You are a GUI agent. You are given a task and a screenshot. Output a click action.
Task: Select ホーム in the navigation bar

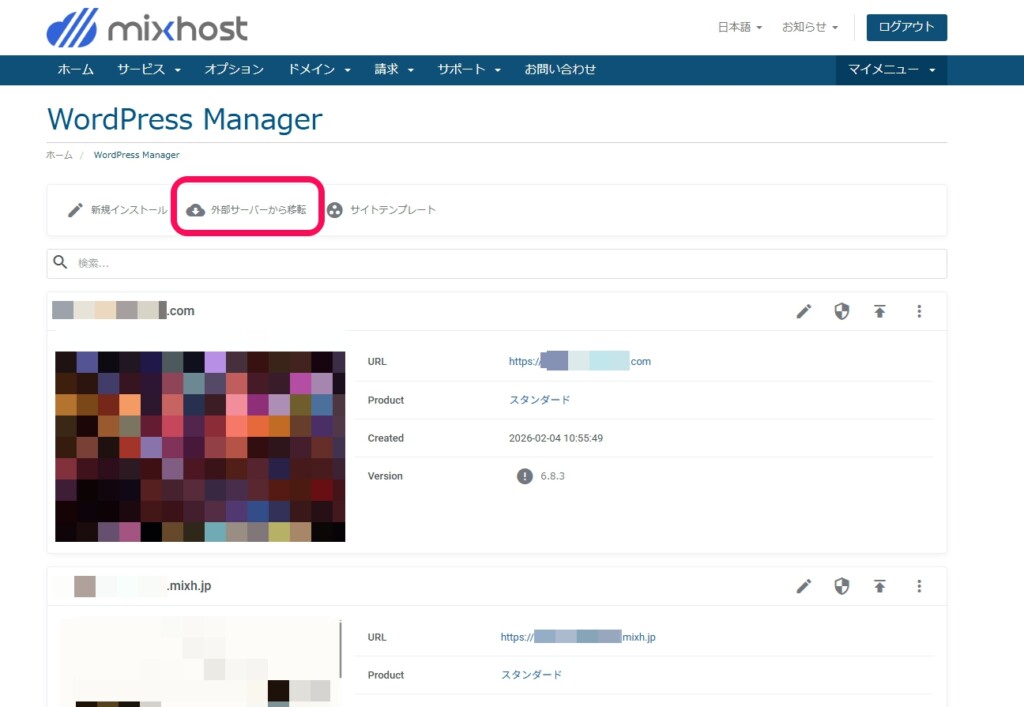[75, 70]
